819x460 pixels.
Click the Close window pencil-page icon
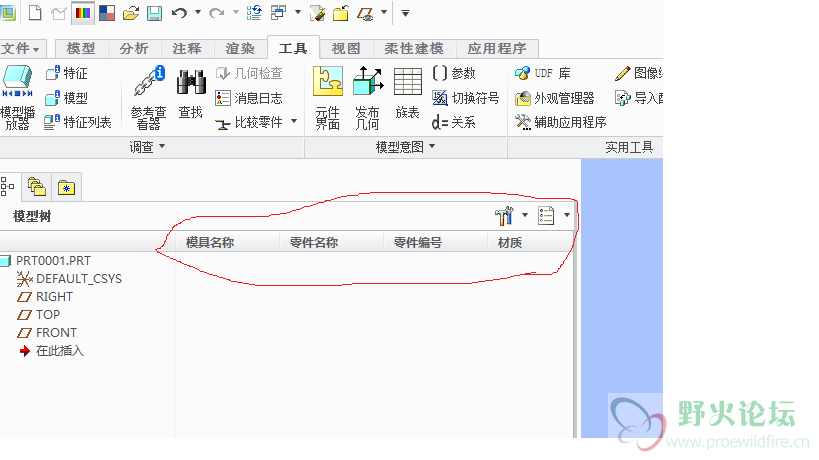click(317, 13)
